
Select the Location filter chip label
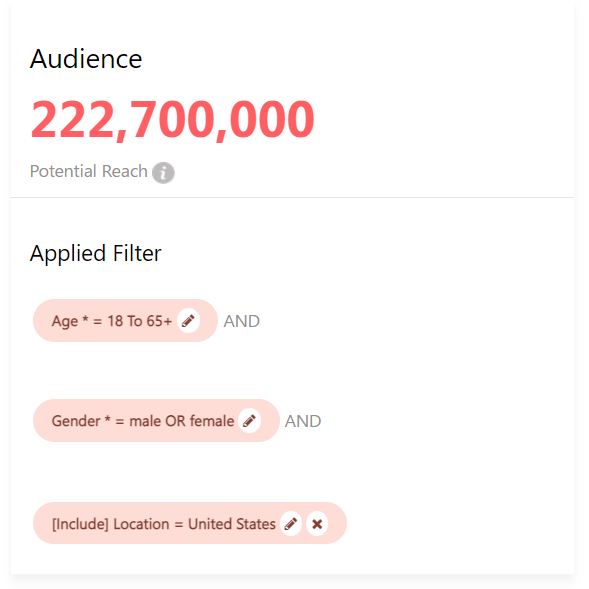pyautogui.click(x=164, y=524)
